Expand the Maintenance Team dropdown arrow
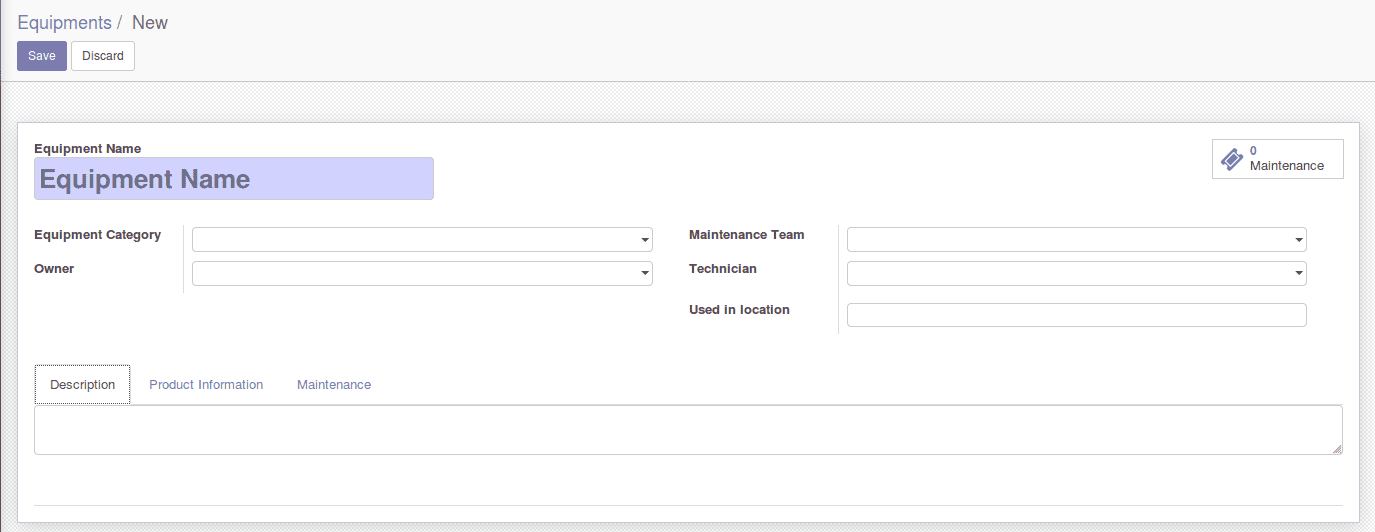1375x532 pixels. pos(1299,240)
